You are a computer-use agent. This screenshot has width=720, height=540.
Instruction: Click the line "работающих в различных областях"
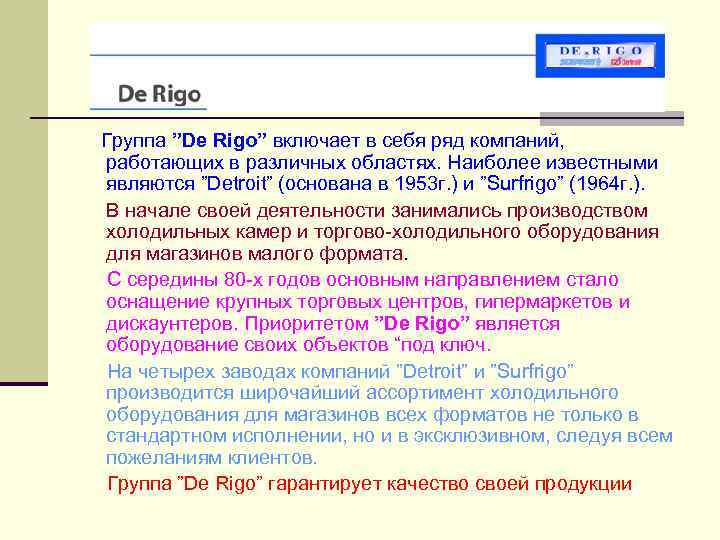pyautogui.click(x=382, y=163)
